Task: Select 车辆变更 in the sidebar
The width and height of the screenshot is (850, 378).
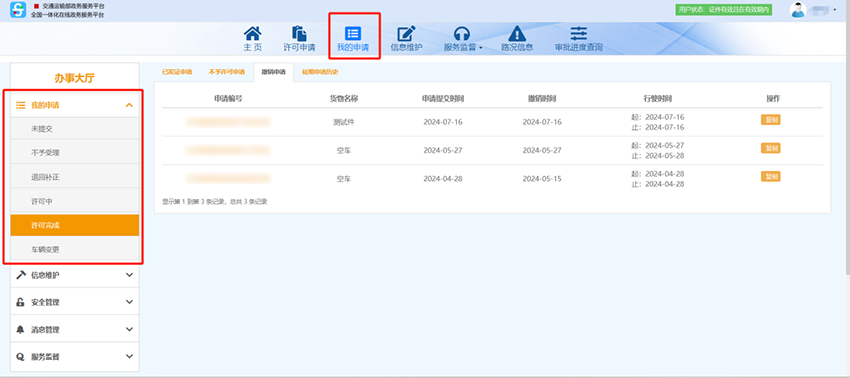Action: (75, 250)
